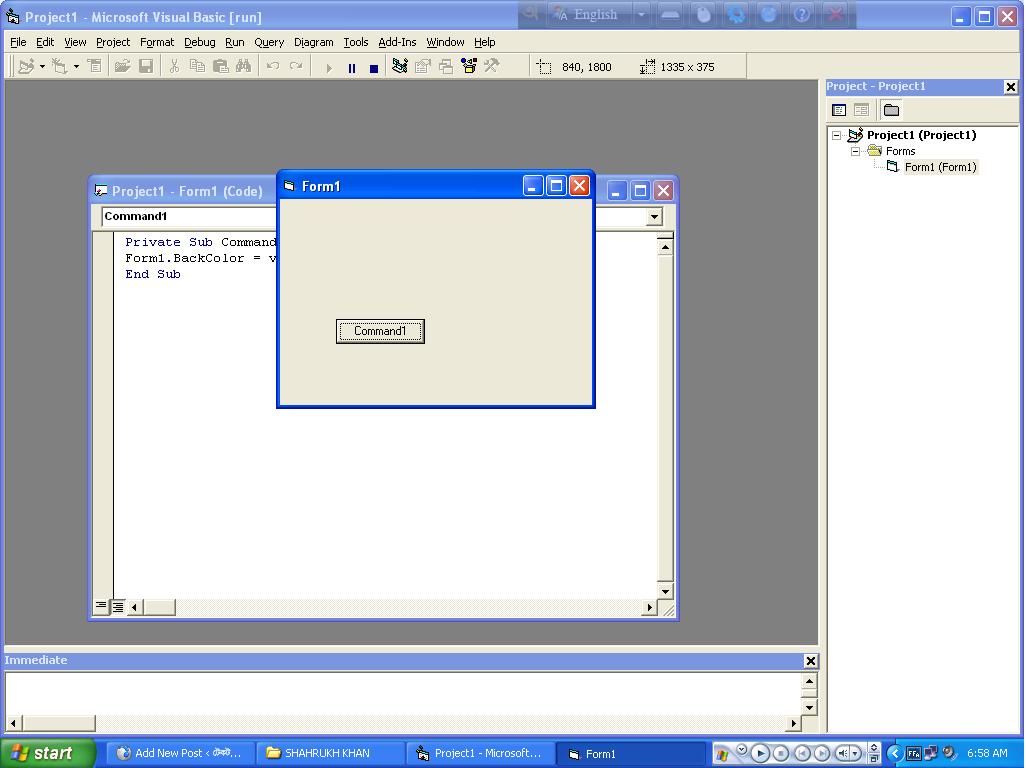
Task: Close the Project - Project1 panel
Action: (1010, 86)
